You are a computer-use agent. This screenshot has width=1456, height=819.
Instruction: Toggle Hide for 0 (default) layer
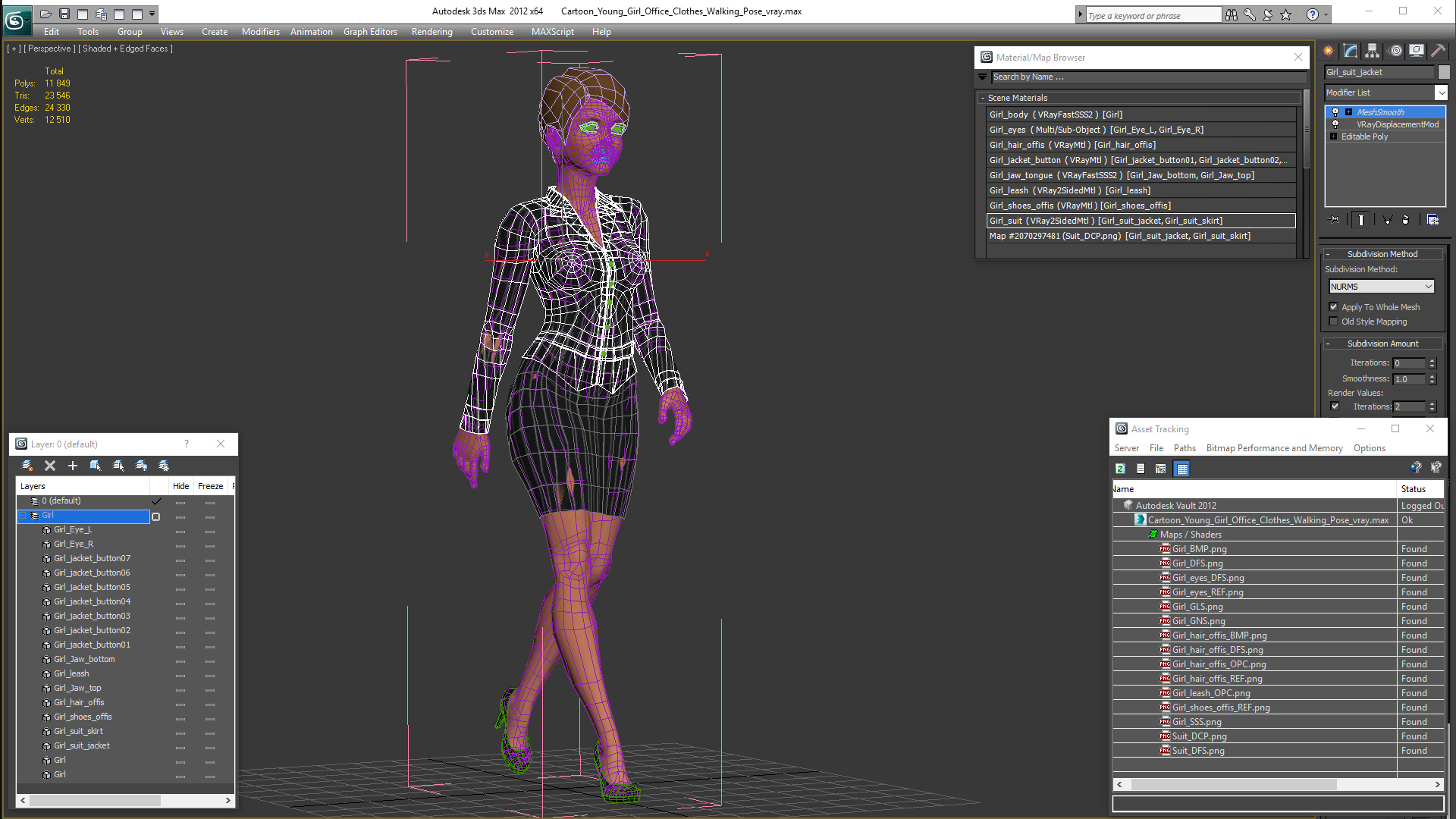pyautogui.click(x=180, y=502)
